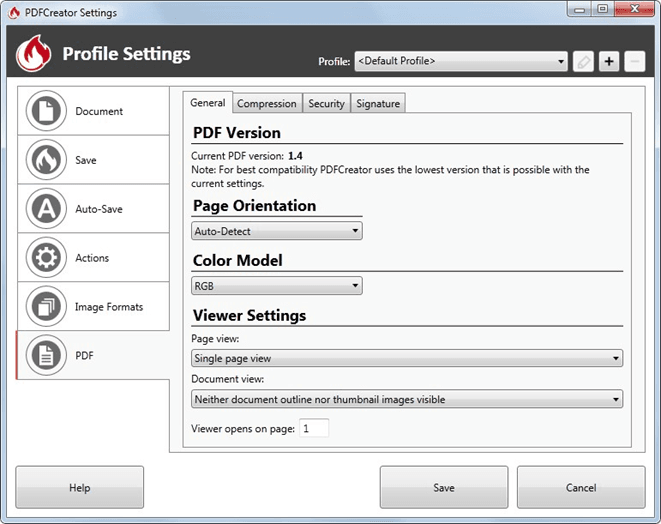Select the Document label in sidebar
The height and width of the screenshot is (524, 661).
99,111
